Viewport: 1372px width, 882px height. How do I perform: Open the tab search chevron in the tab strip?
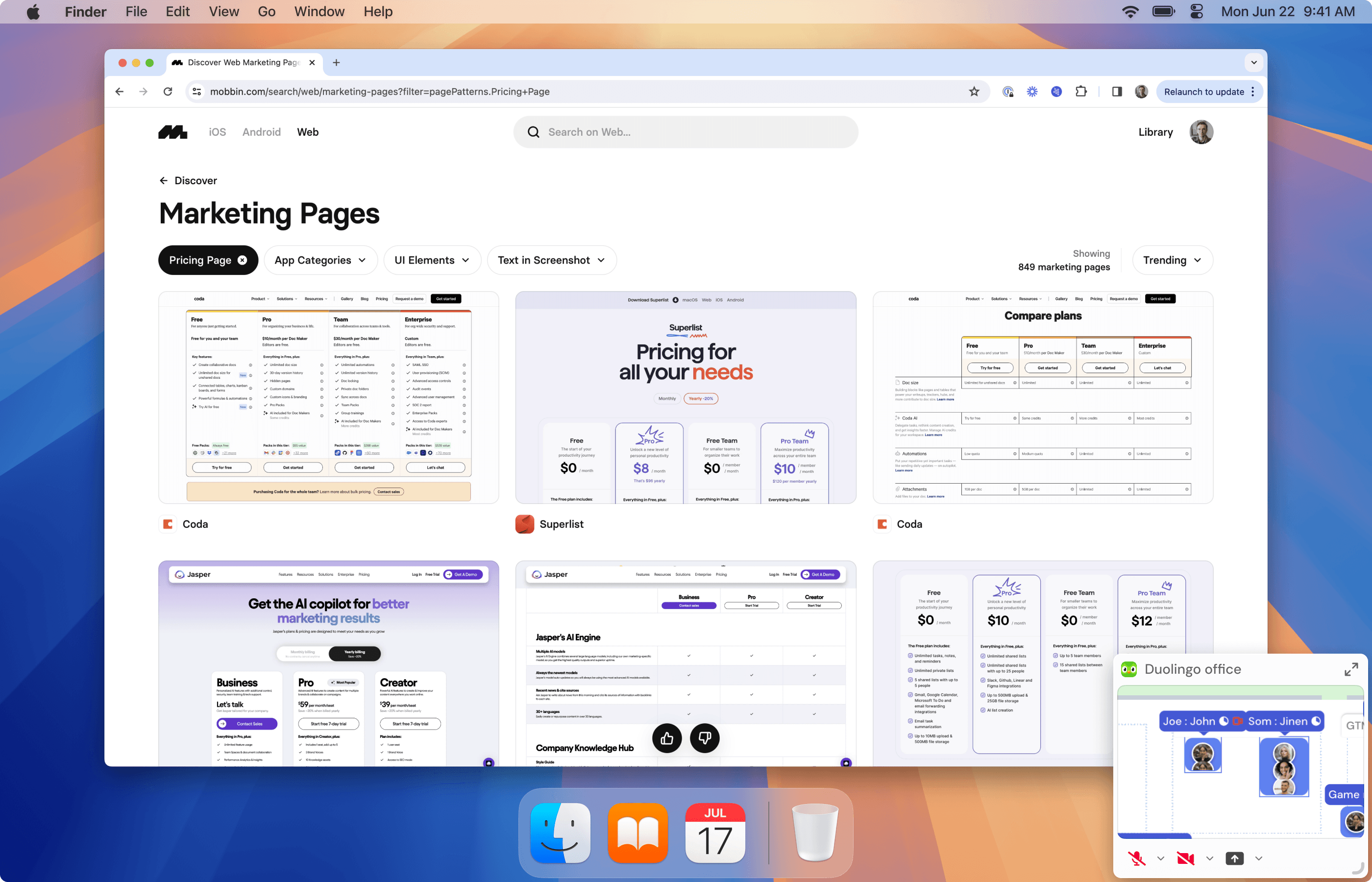tap(1254, 62)
